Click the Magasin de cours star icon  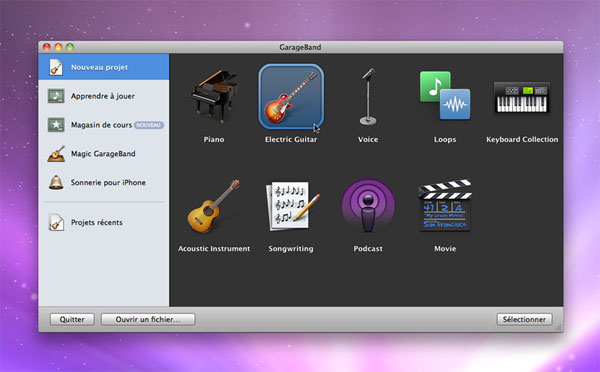point(56,125)
